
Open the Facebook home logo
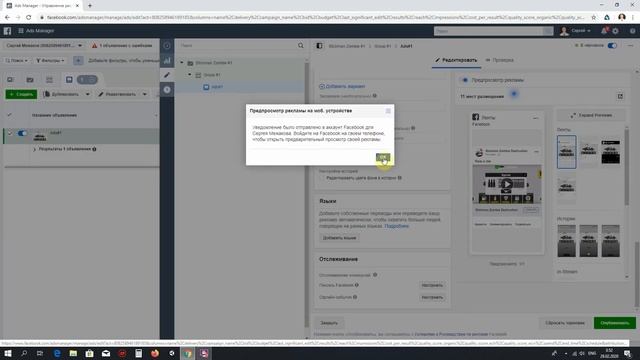[7, 31]
